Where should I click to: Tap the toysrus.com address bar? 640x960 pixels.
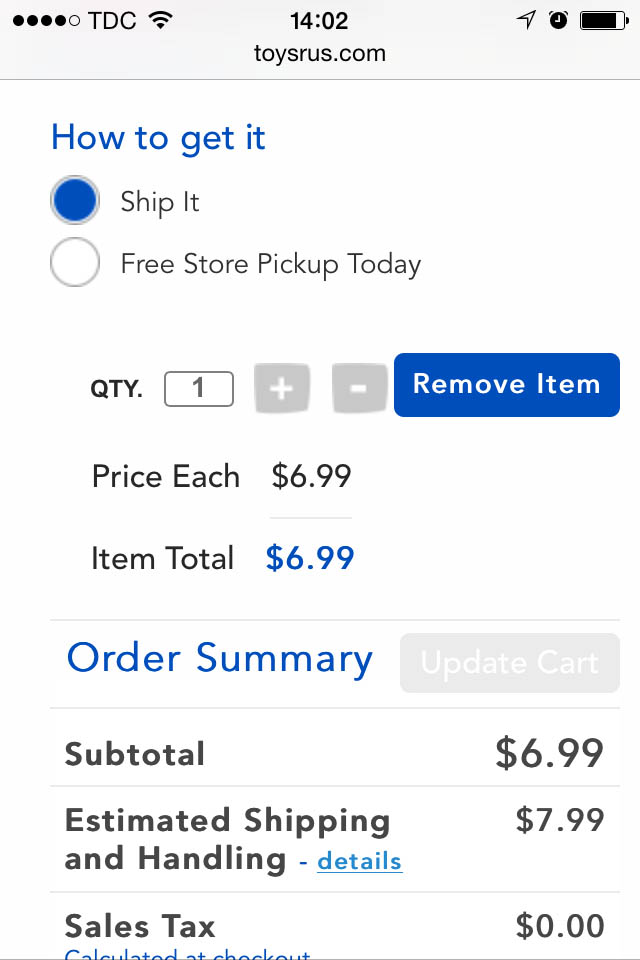[x=320, y=54]
